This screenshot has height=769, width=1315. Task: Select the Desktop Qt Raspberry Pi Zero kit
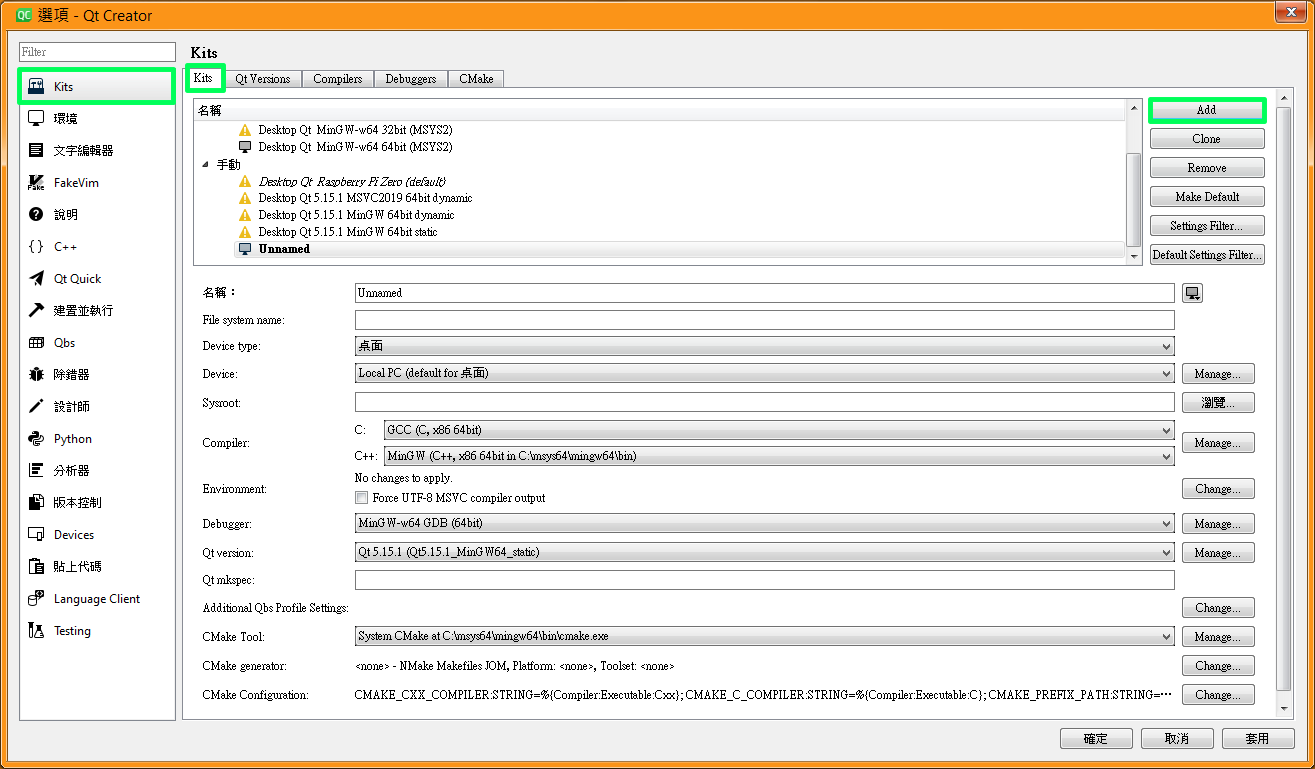[338, 181]
